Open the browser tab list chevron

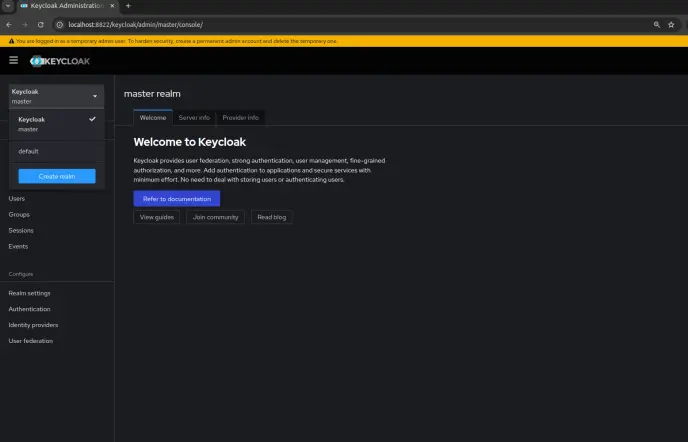point(8,6)
